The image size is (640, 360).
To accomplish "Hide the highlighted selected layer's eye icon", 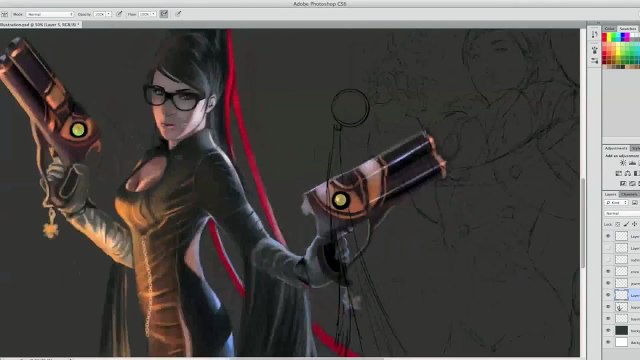I will tap(608, 295).
